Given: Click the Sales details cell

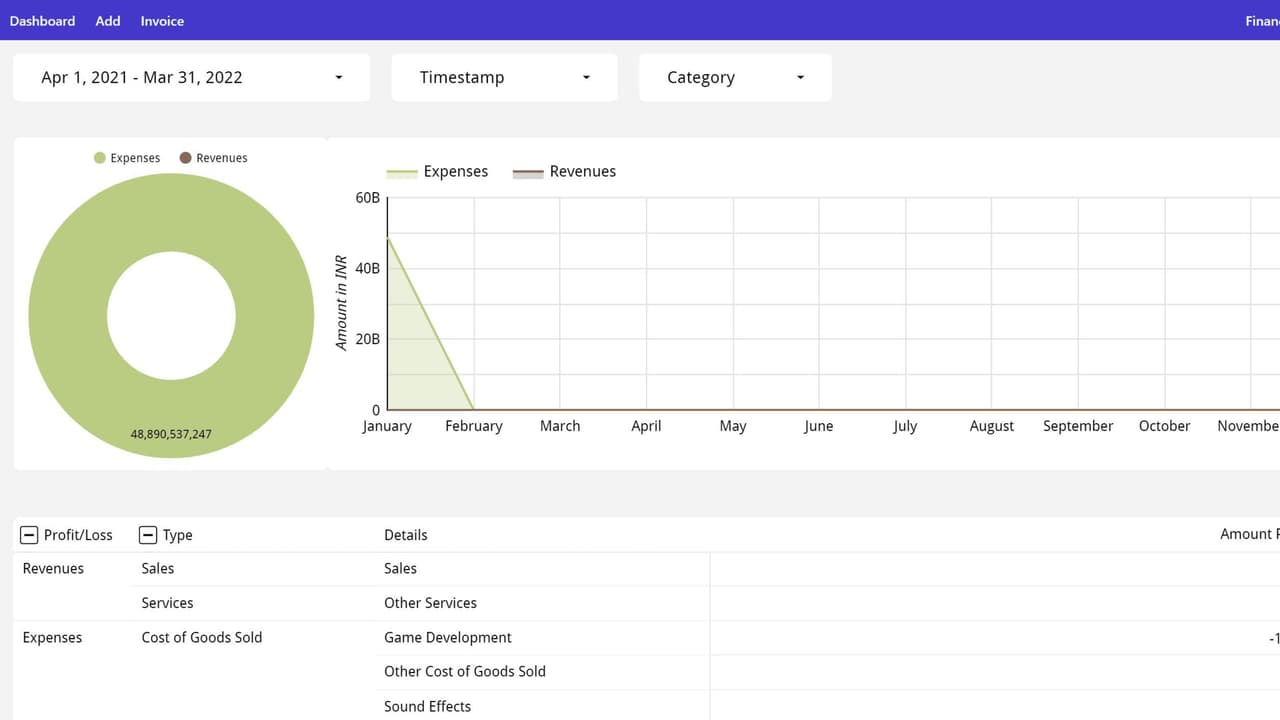Looking at the screenshot, I should coord(400,569).
